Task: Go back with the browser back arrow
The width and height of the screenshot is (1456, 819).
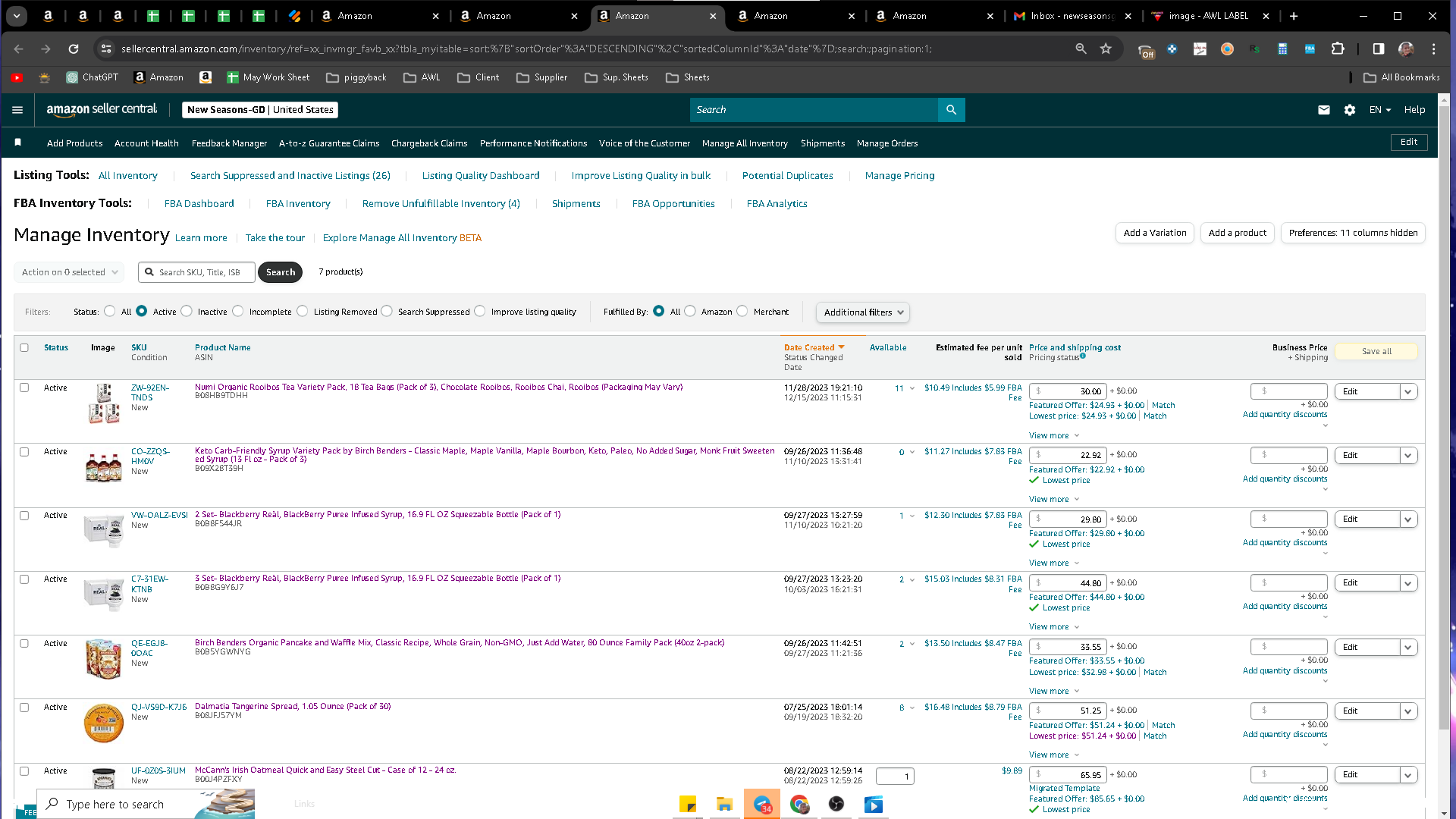Action: tap(19, 49)
